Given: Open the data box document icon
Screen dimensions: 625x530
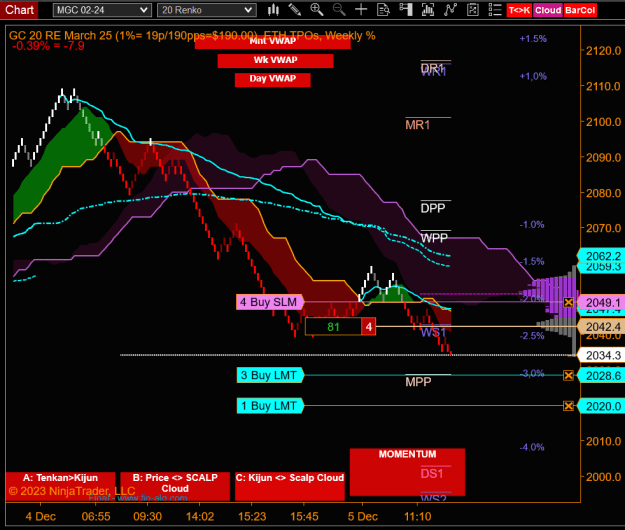Looking at the screenshot, I should (383, 10).
